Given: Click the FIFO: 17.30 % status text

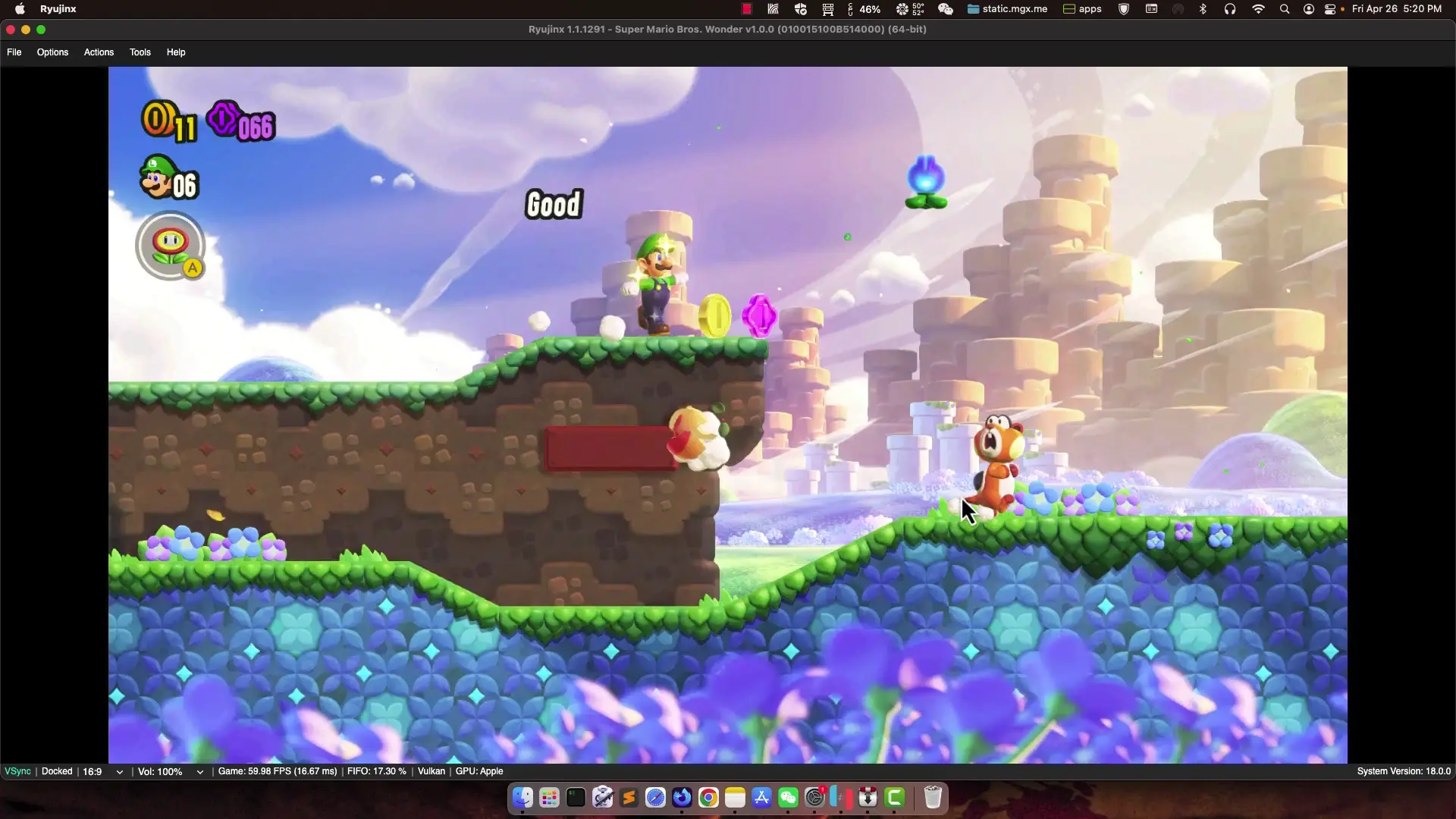Looking at the screenshot, I should click(377, 771).
